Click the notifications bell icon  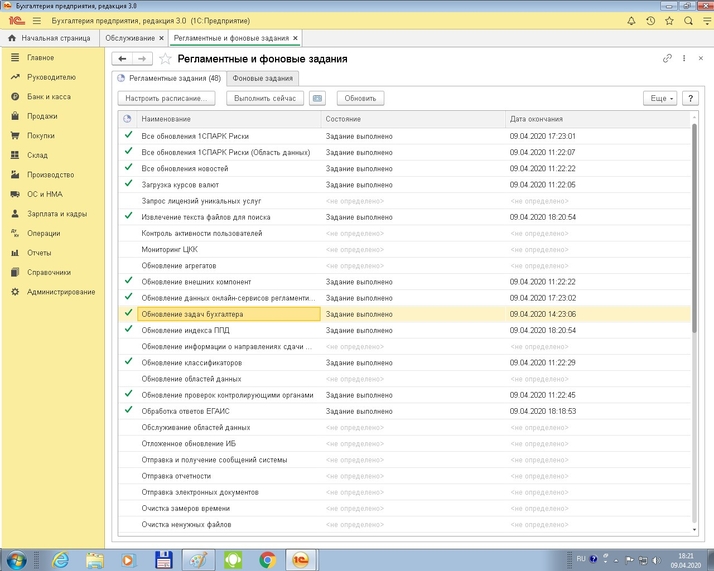point(631,21)
